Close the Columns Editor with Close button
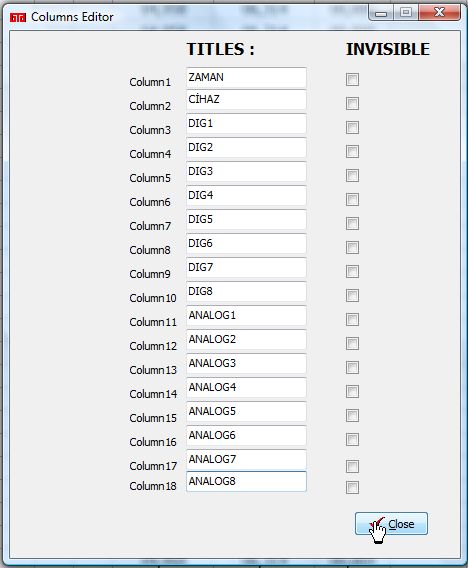 point(391,523)
